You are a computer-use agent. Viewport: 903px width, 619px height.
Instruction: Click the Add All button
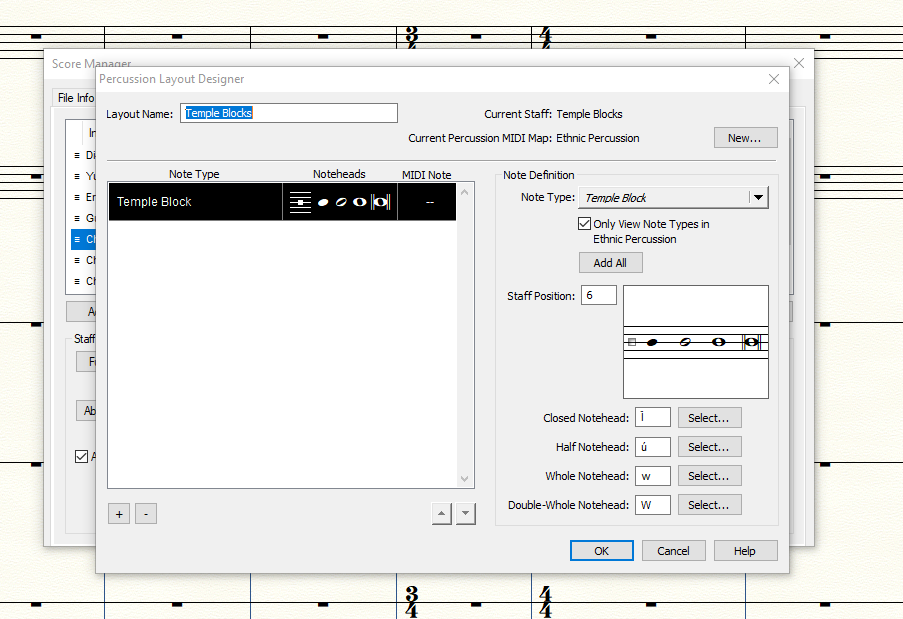[x=610, y=263]
